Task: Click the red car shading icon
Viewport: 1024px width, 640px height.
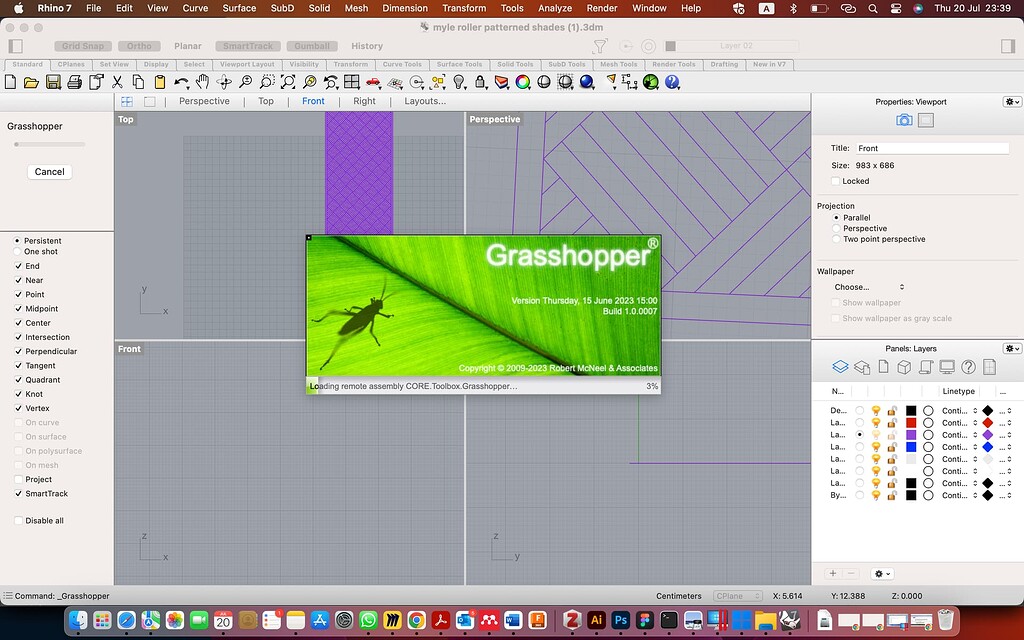Action: 373,82
